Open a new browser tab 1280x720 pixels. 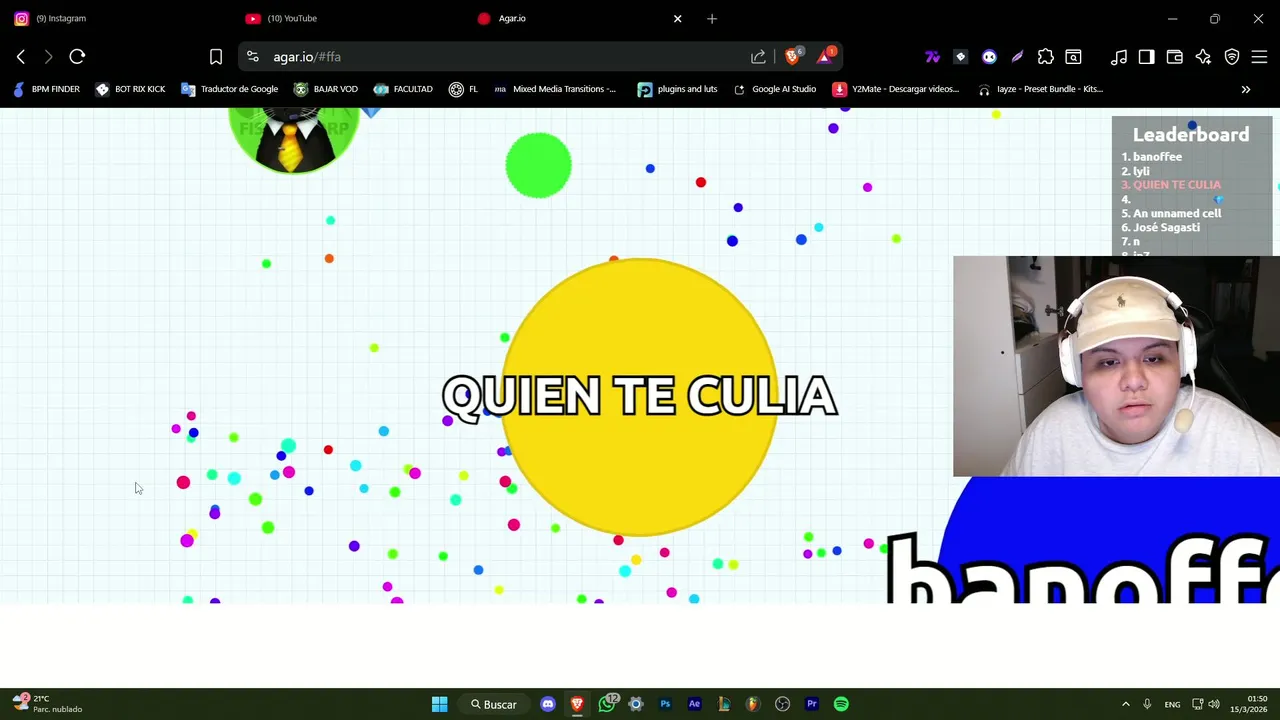pos(712,18)
